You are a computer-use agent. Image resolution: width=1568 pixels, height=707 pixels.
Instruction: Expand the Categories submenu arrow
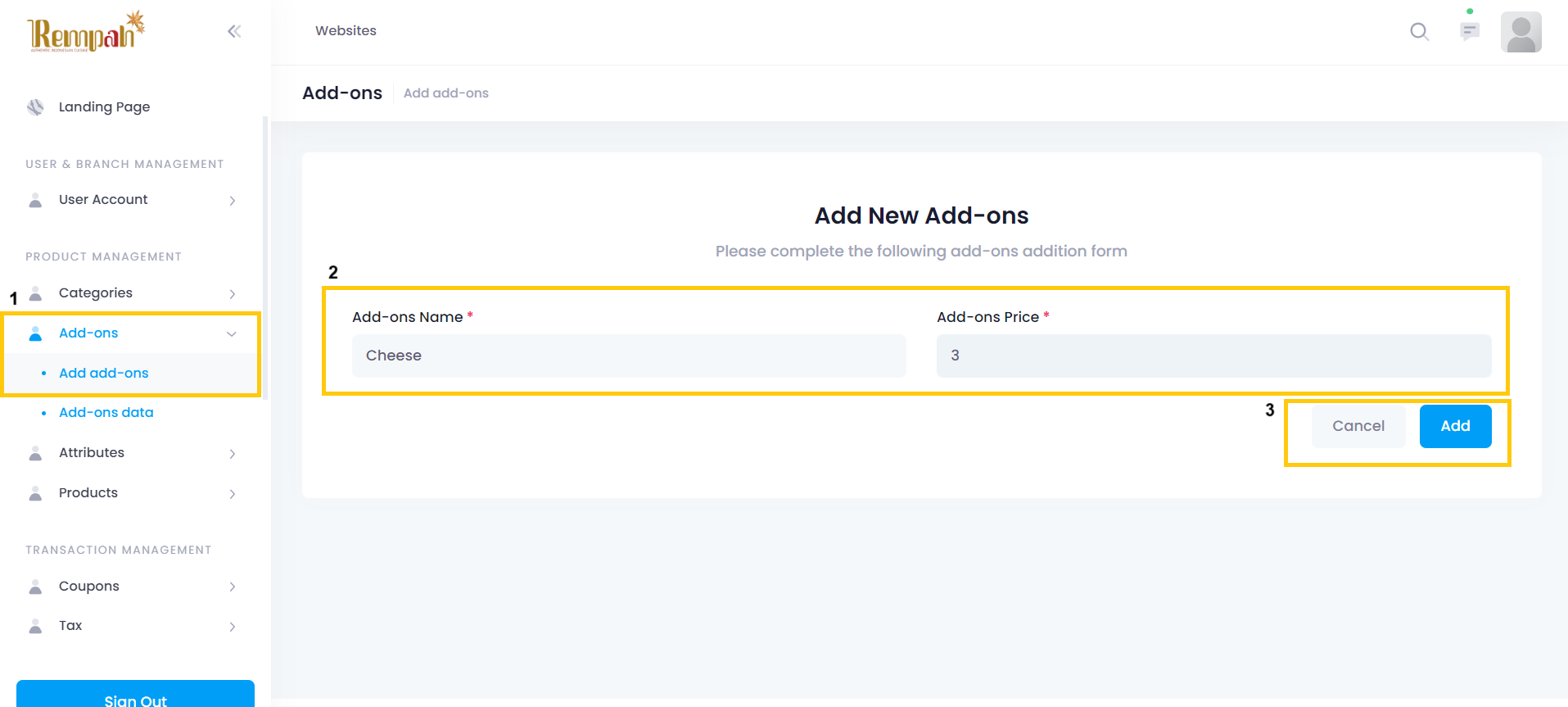(x=233, y=294)
